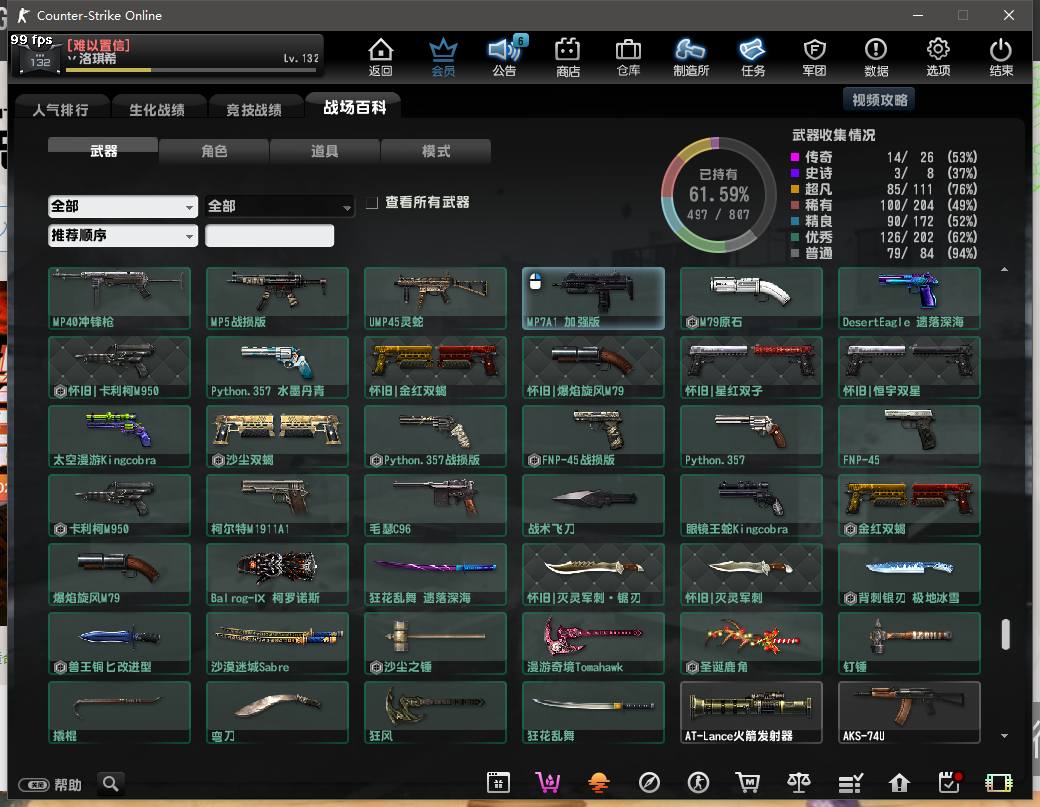The width and height of the screenshot is (1040, 807).
Task: Open the pink shopping cart icon
Action: pos(548,782)
